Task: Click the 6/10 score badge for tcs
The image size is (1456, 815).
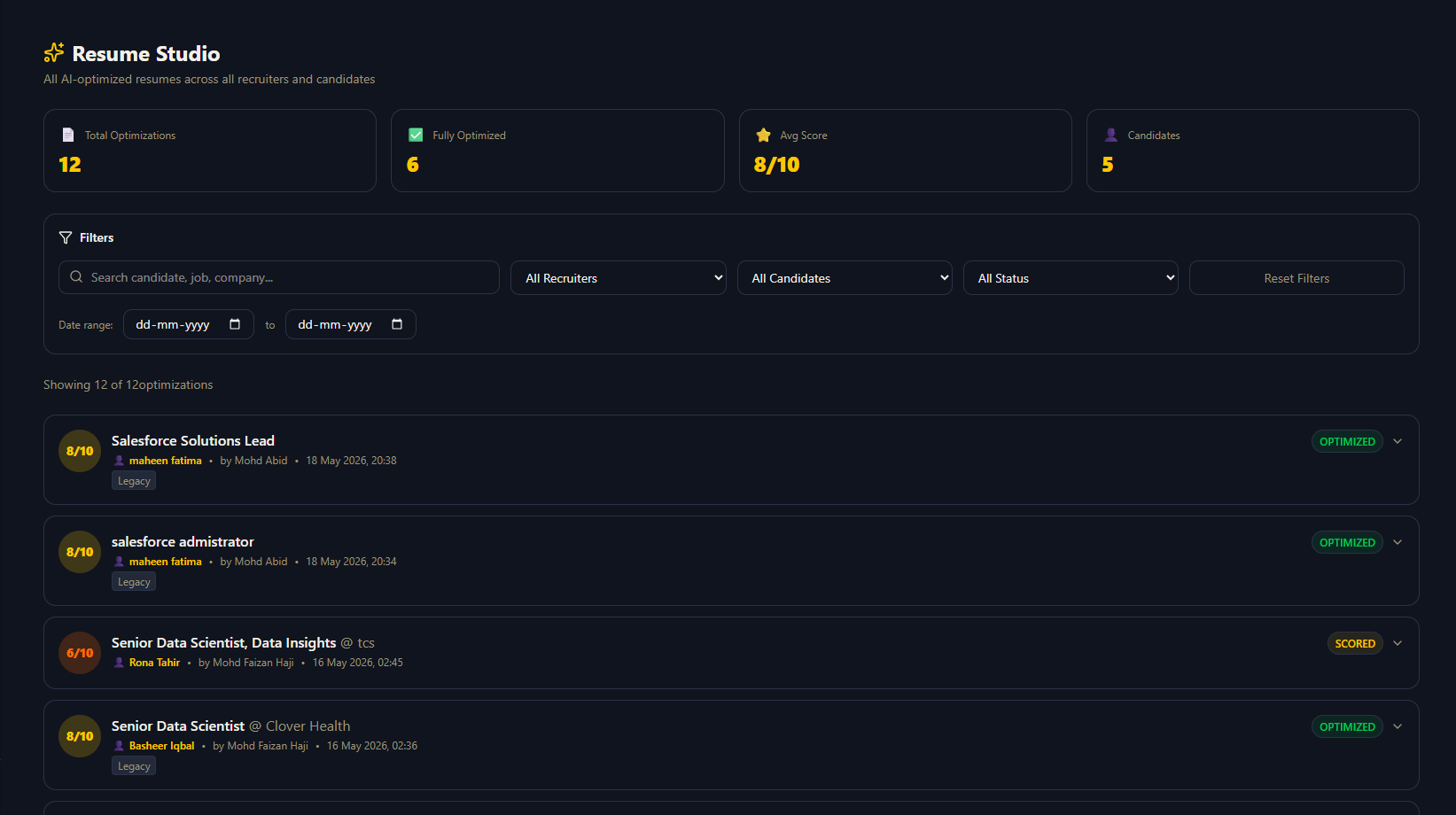Action: click(80, 653)
